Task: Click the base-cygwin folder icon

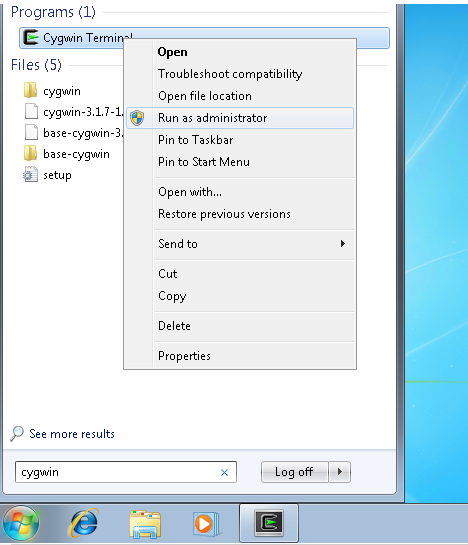Action: [x=31, y=153]
